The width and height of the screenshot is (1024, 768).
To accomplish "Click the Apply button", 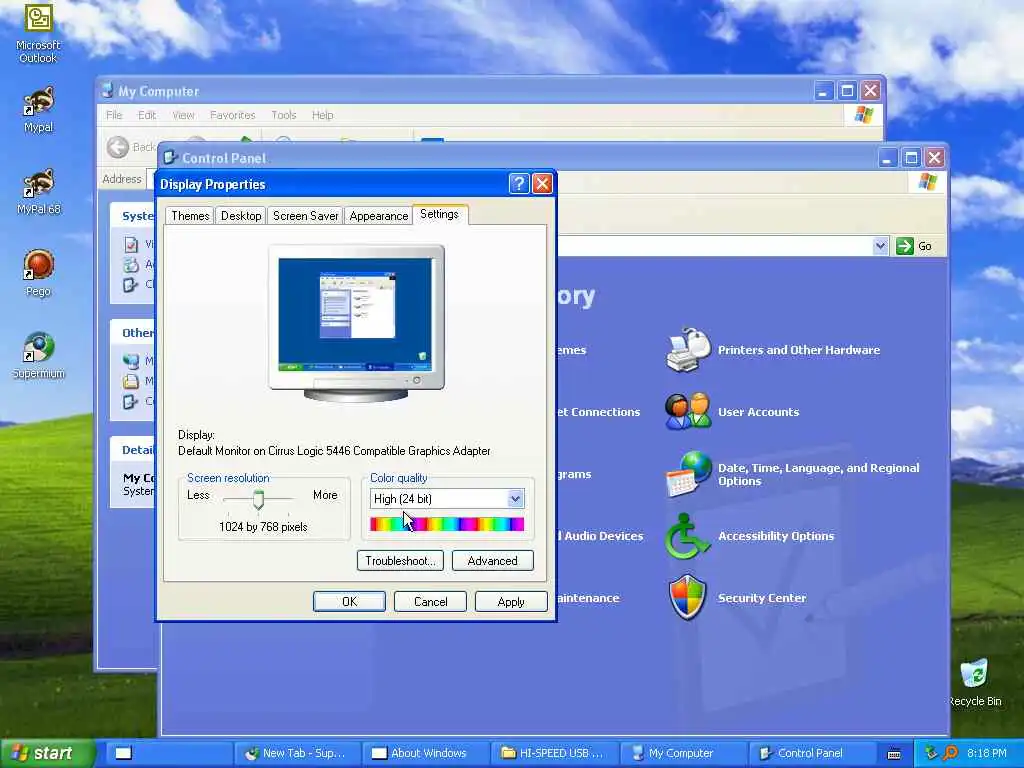I will (511, 601).
